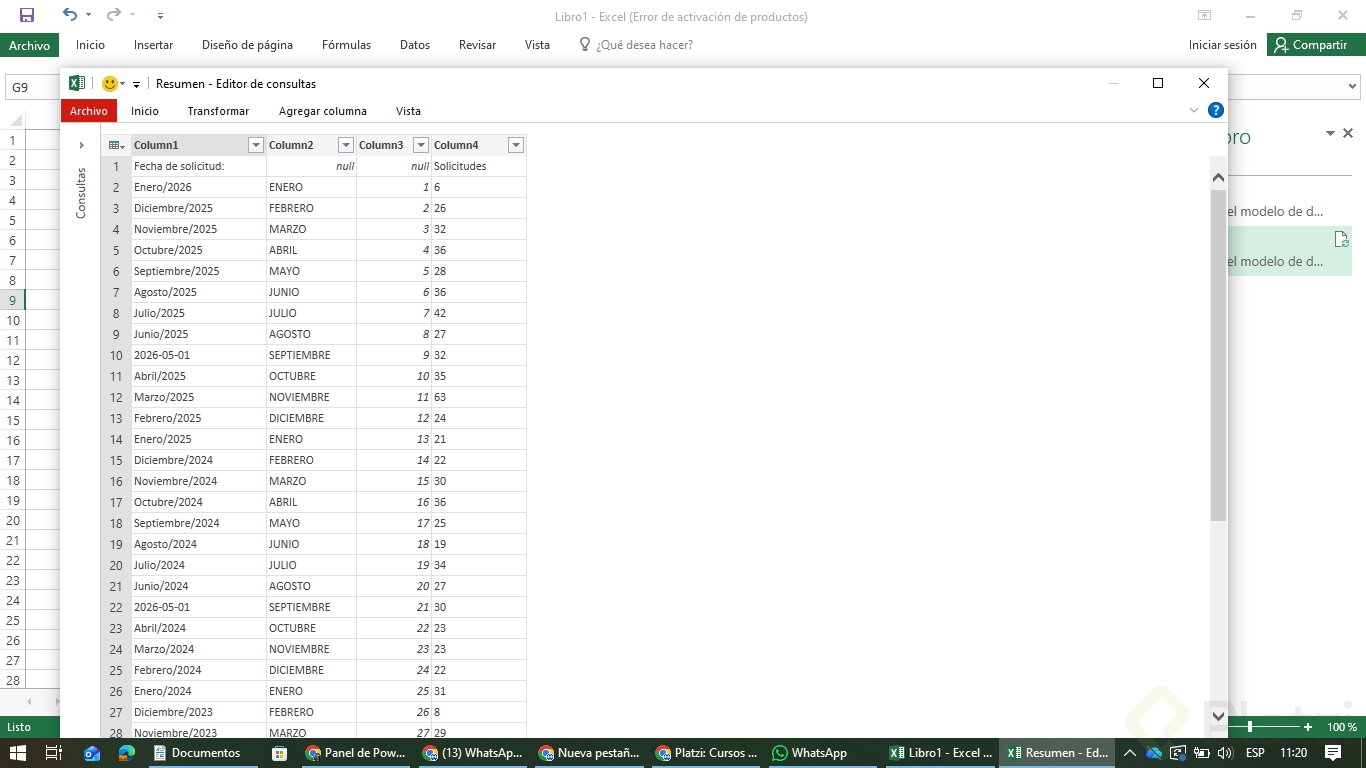Open Excel's ribbon display options icon
Viewport: 1366px width, 768px height.
(1205, 16)
